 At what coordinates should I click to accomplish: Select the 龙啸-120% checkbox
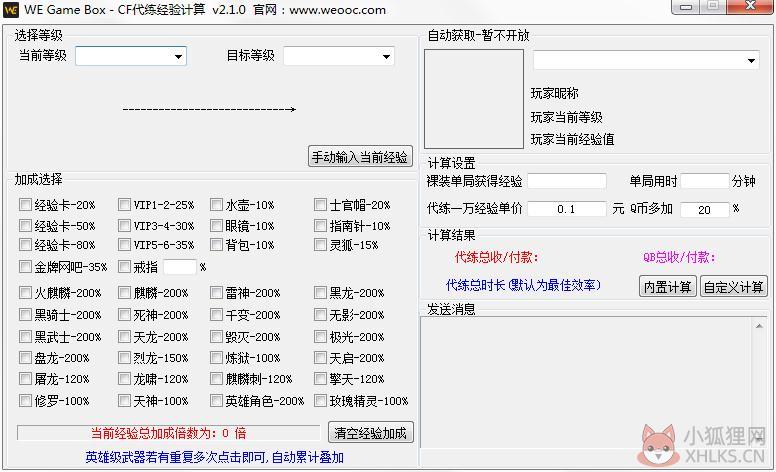[124, 378]
